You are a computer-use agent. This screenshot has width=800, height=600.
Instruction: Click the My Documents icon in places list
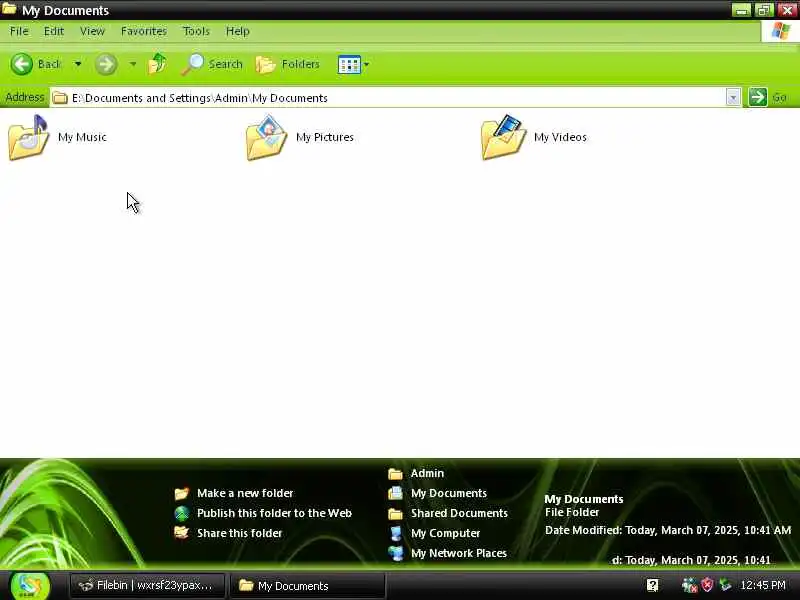click(x=395, y=493)
